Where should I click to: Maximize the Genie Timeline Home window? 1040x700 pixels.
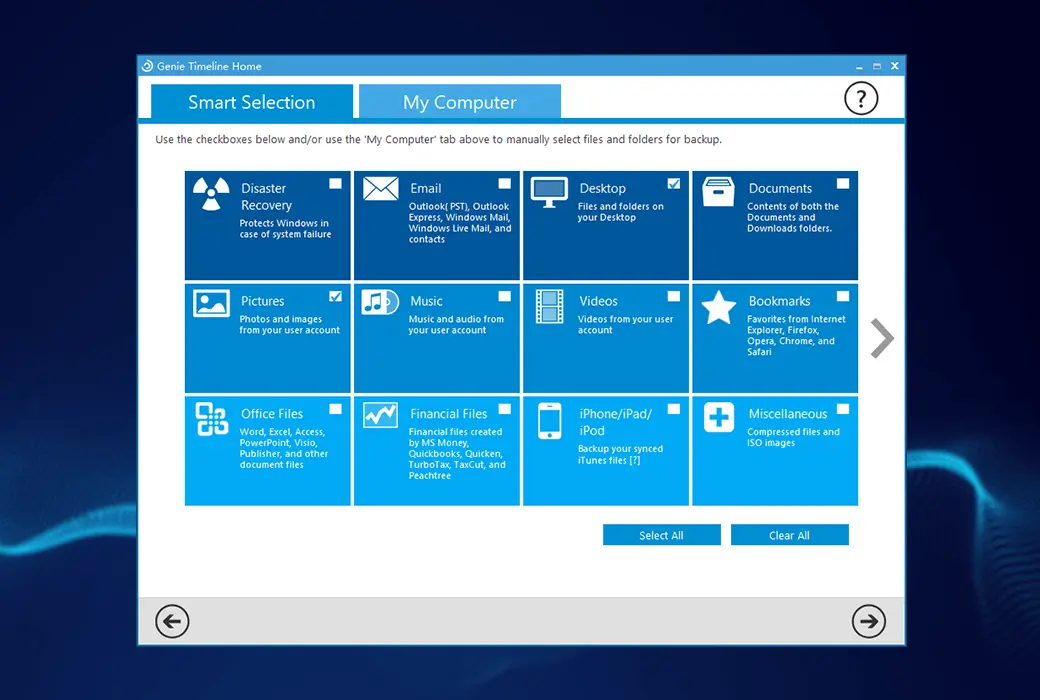pos(877,66)
